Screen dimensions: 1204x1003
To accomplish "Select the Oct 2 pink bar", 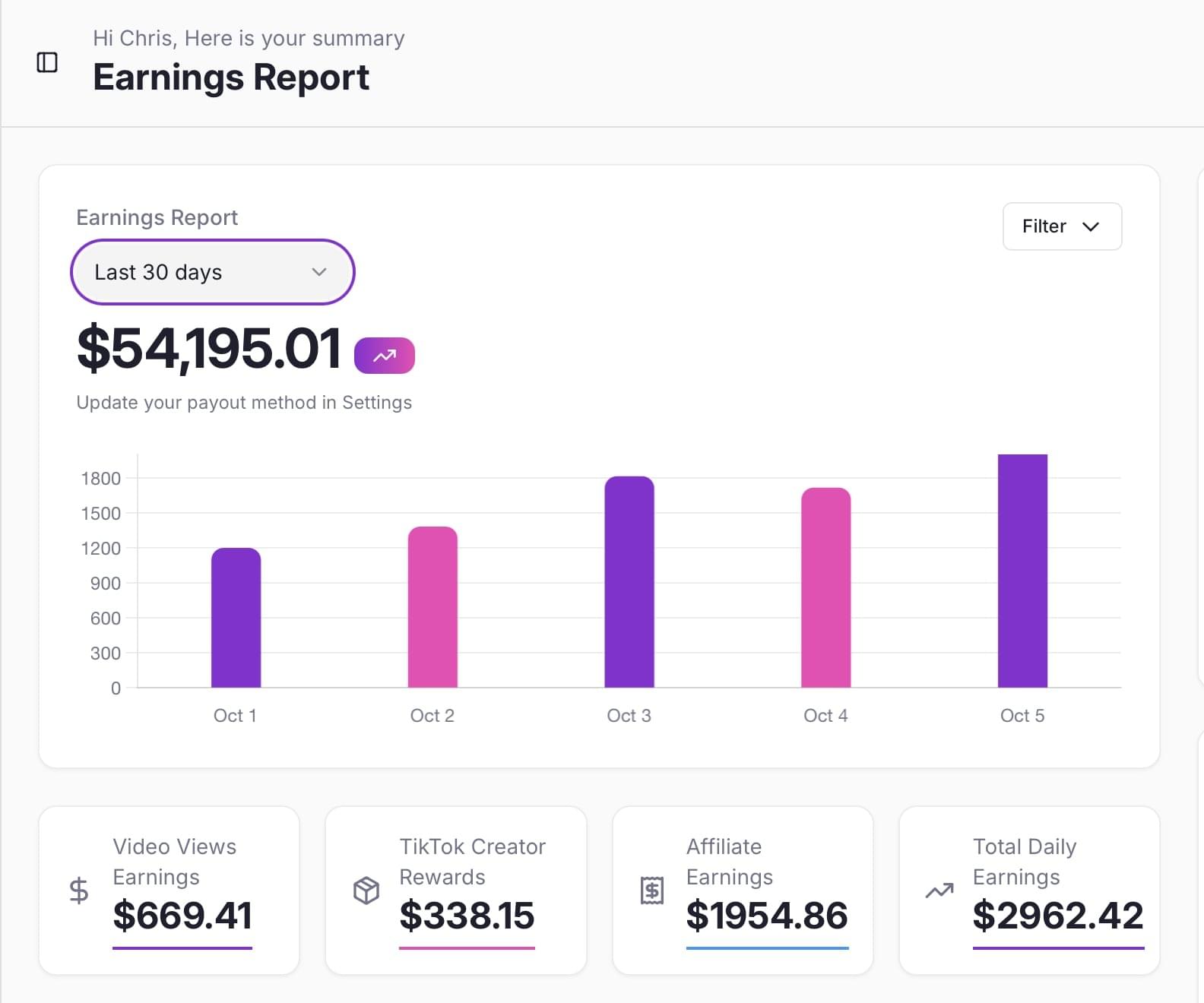I will point(432,607).
